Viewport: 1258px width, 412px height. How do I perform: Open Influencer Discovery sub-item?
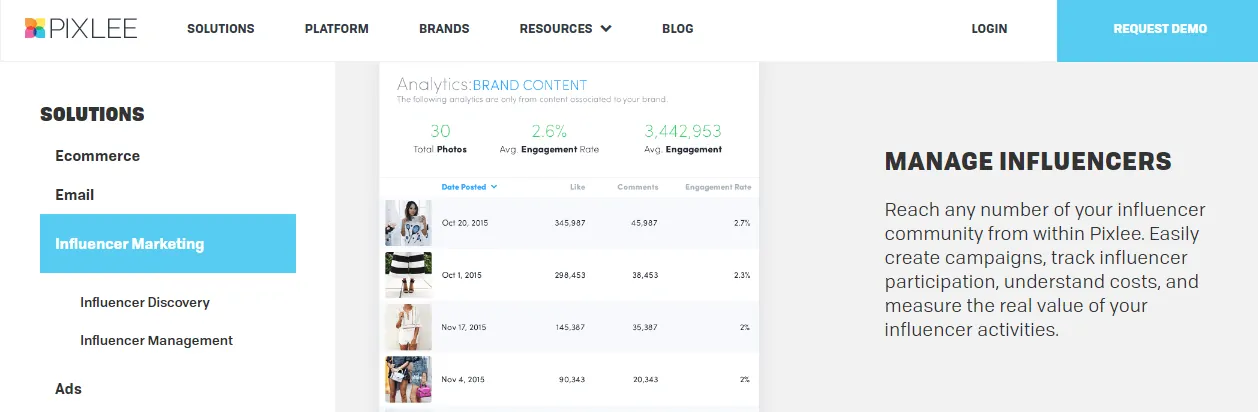tap(145, 302)
